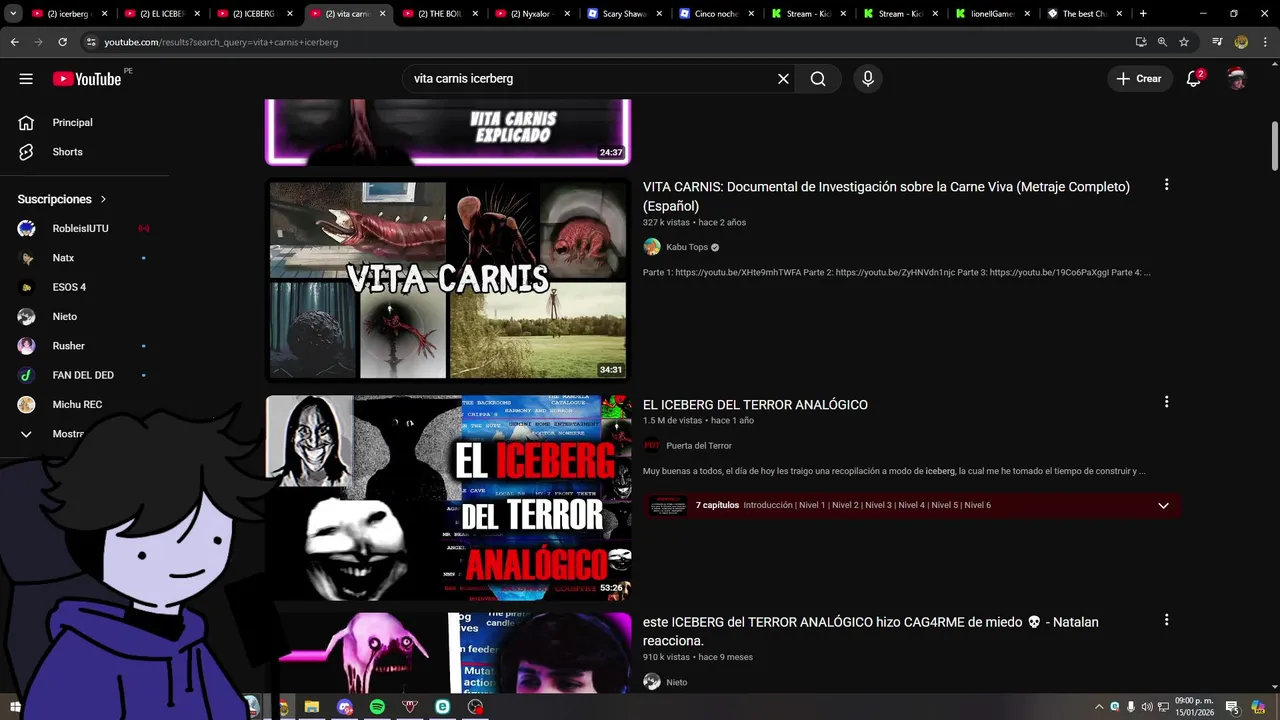
Task: Play the VITA CARNIS EXPLICADO 24:37 thumbnail
Action: tap(448, 131)
